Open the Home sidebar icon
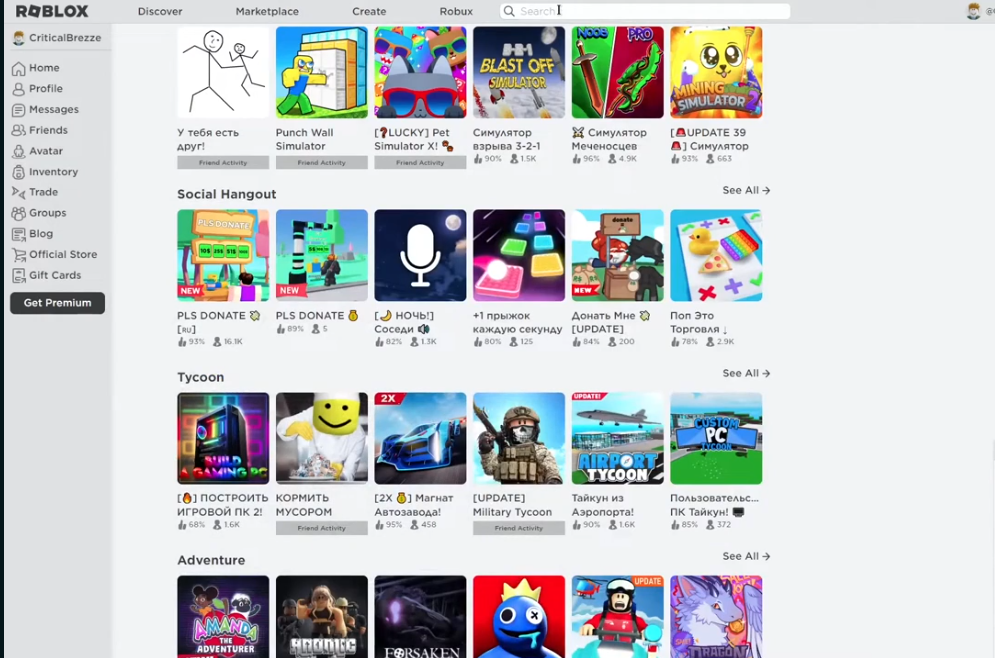 [18, 69]
